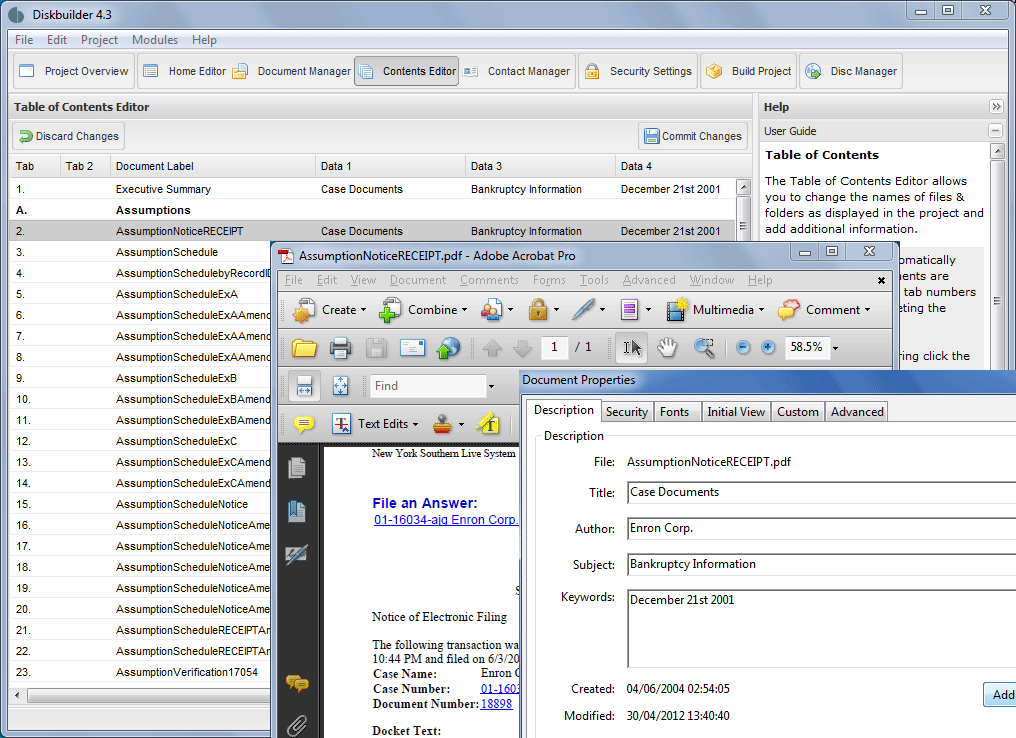Viewport: 1016px width, 738px height.
Task: Open the Text Edits tool
Action: click(x=376, y=424)
